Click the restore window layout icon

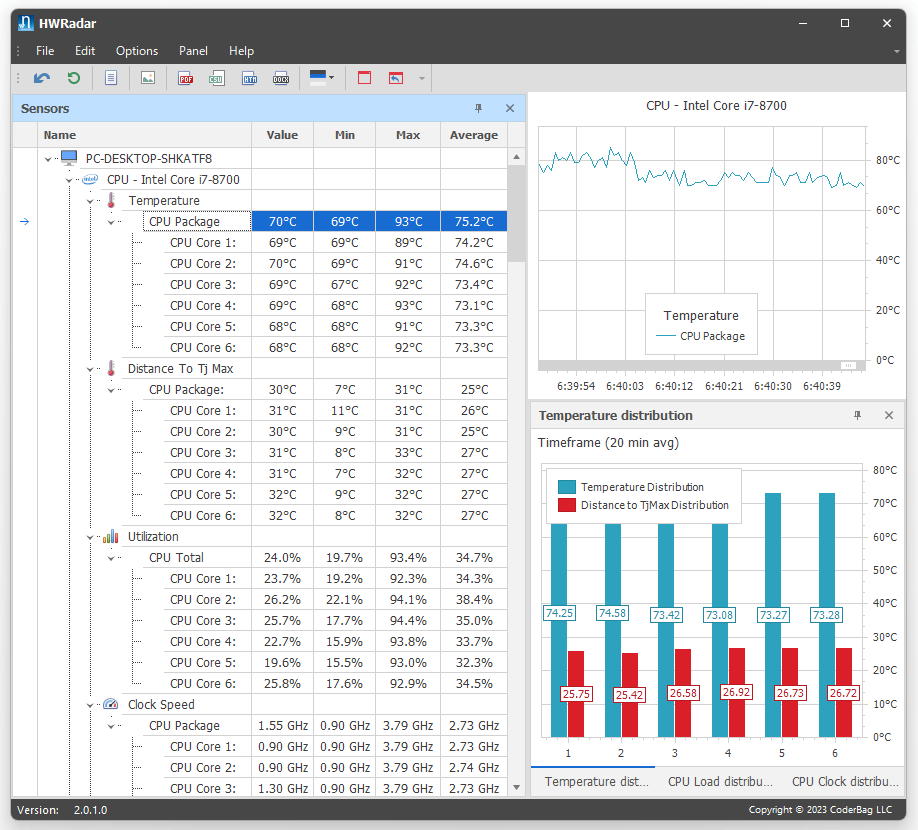coord(396,78)
